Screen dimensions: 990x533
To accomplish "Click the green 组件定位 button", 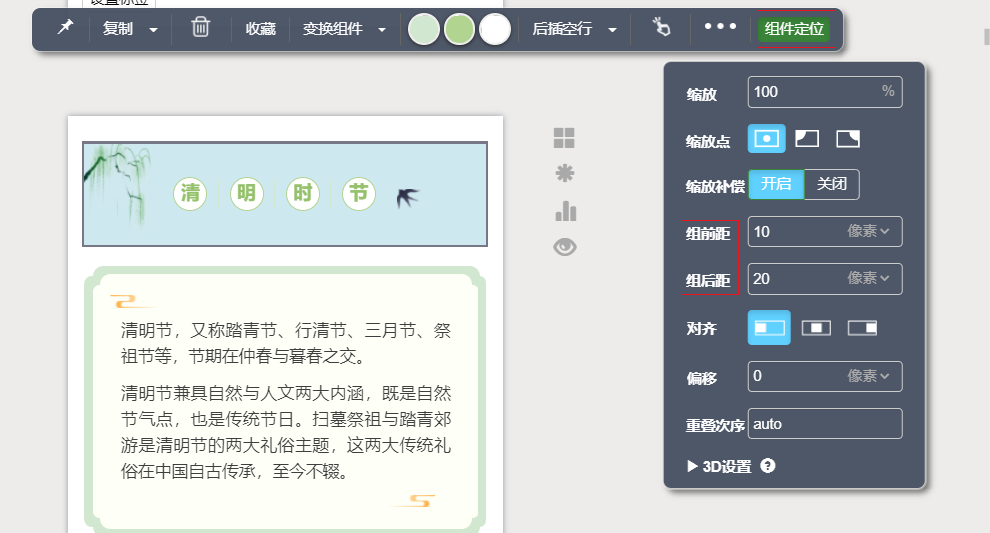I will coord(794,28).
